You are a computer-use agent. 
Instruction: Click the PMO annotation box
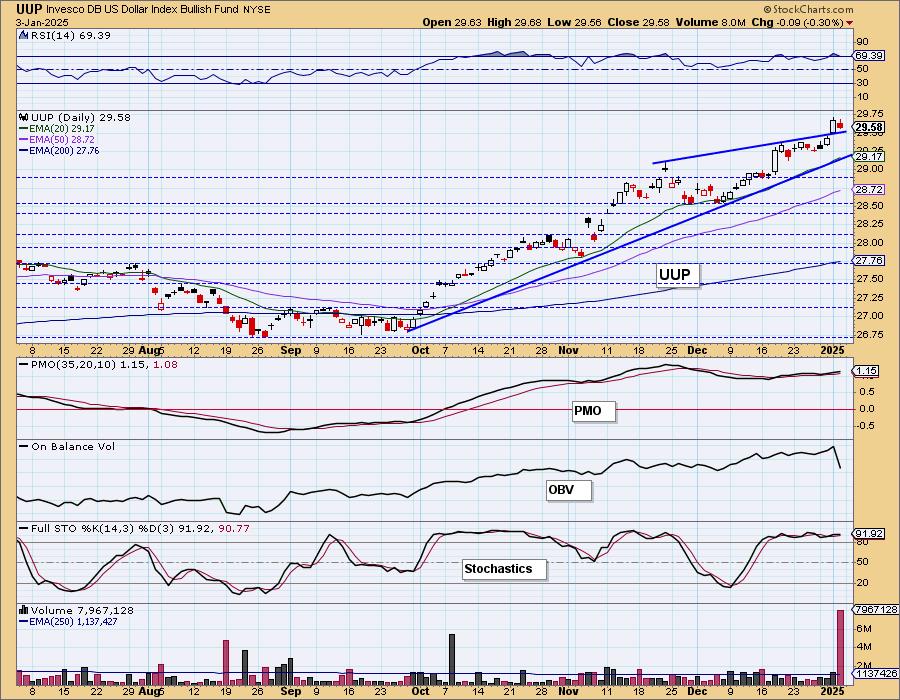coord(593,411)
